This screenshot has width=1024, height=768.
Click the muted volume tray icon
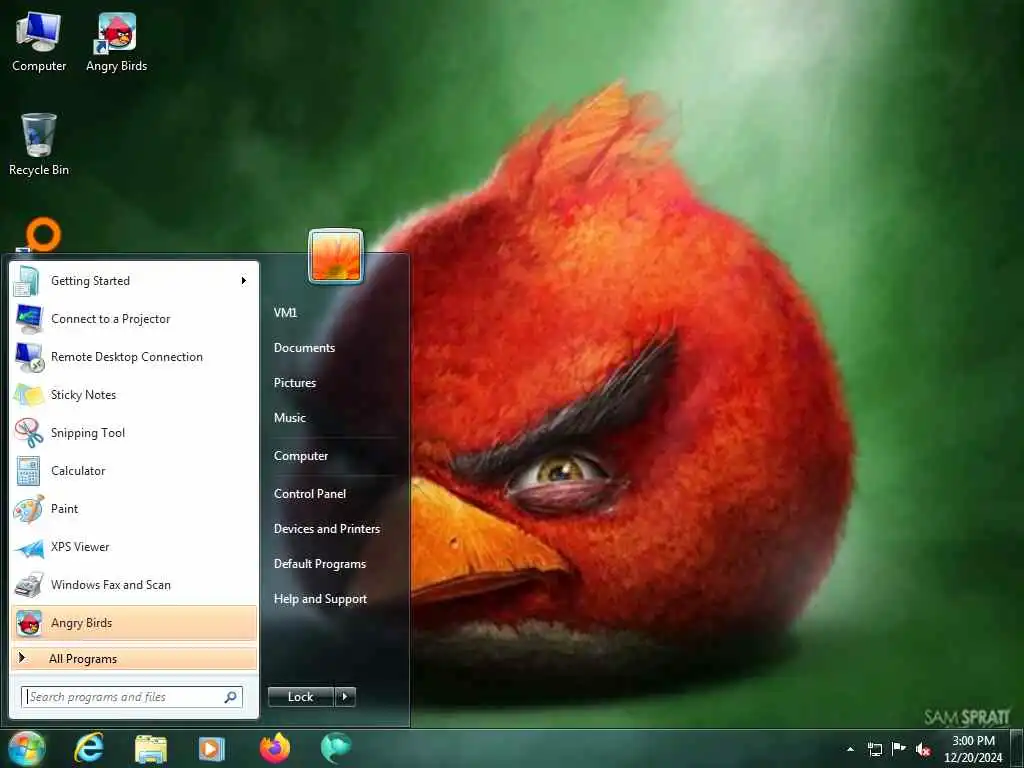(x=923, y=750)
